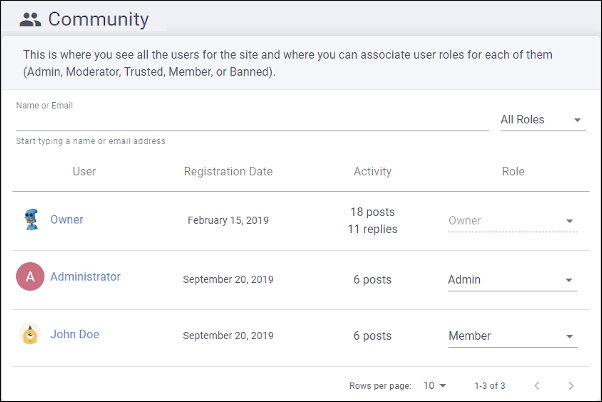Go to previous page arrow
Image resolution: width=602 pixels, height=402 pixels.
click(537, 385)
